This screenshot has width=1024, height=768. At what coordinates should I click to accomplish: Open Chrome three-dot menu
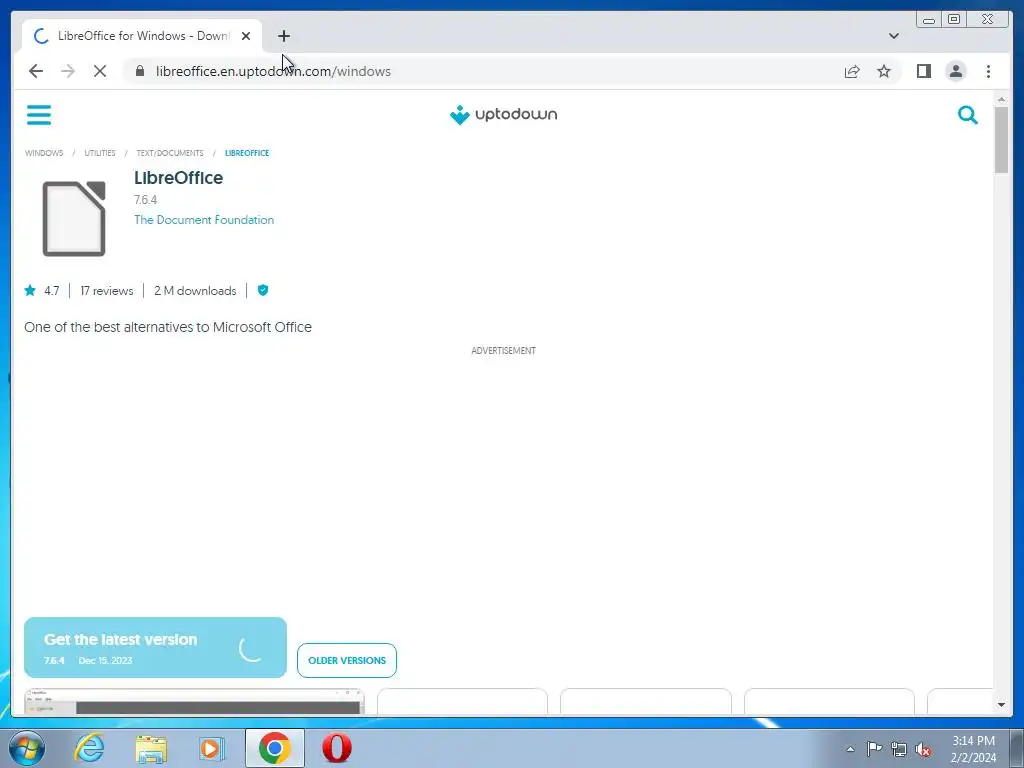[x=988, y=71]
